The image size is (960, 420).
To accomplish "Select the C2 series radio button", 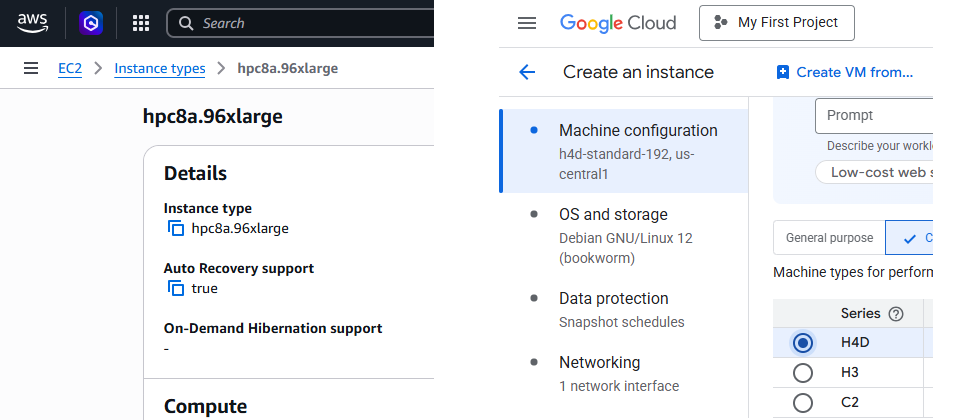I will (802, 403).
